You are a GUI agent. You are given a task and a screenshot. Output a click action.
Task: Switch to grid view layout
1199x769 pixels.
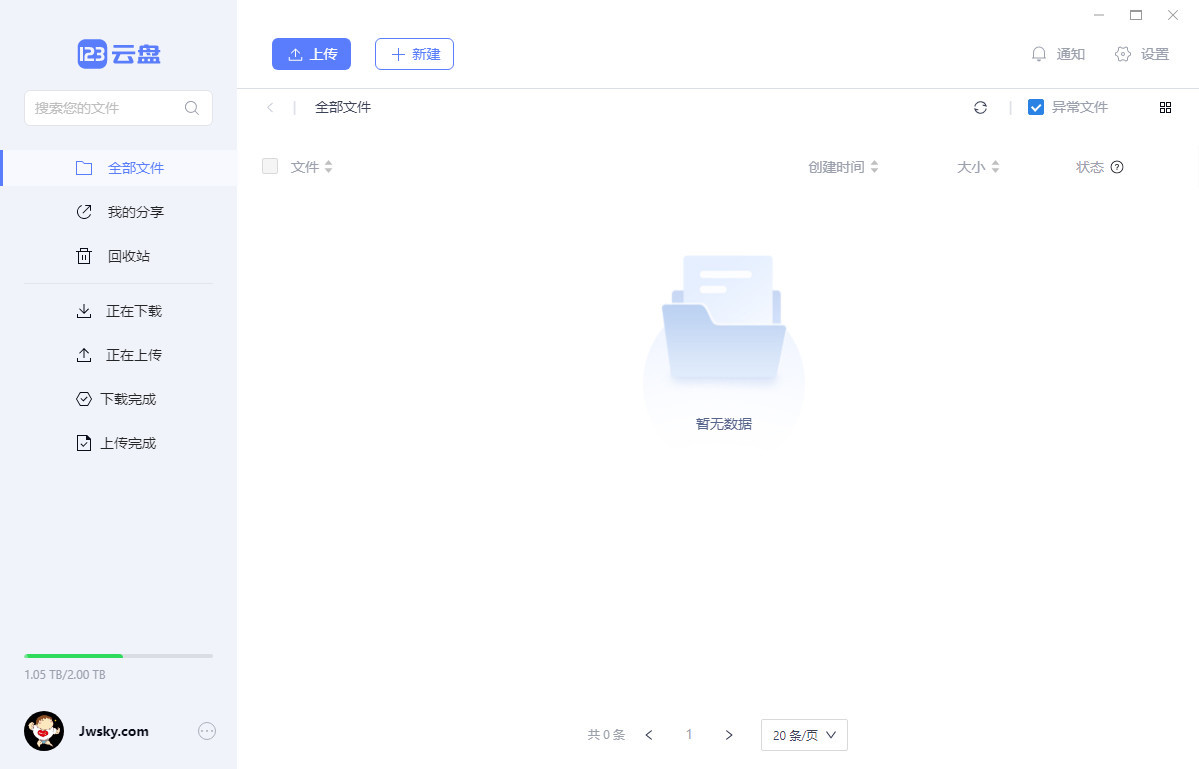[x=1165, y=107]
